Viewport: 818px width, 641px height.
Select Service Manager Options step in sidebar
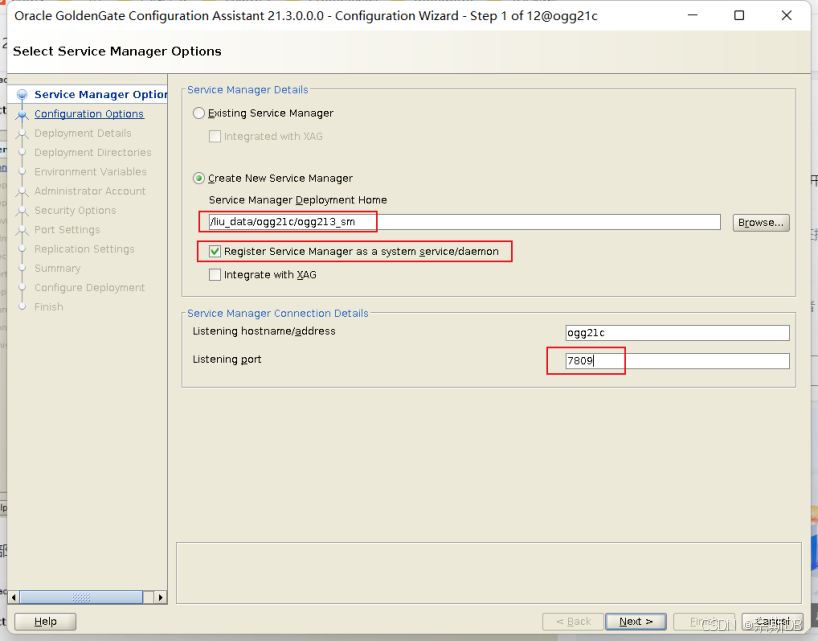100,94
